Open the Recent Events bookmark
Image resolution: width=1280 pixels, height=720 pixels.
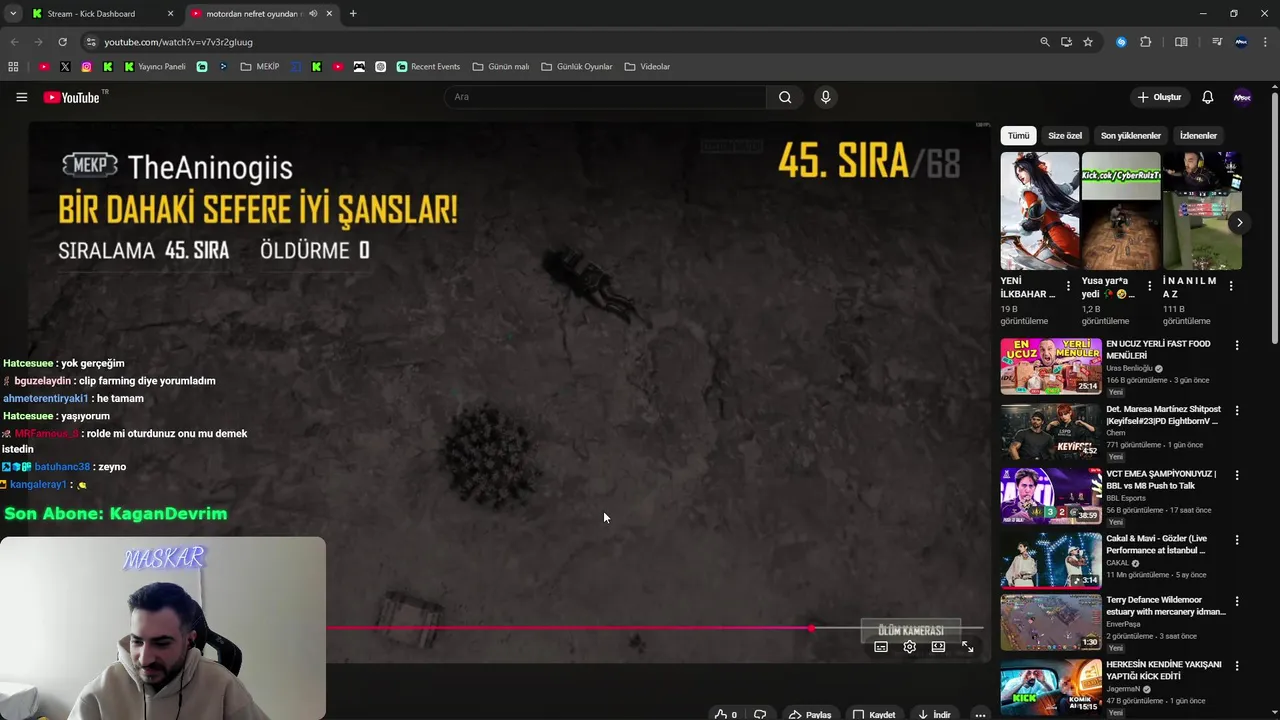428,67
